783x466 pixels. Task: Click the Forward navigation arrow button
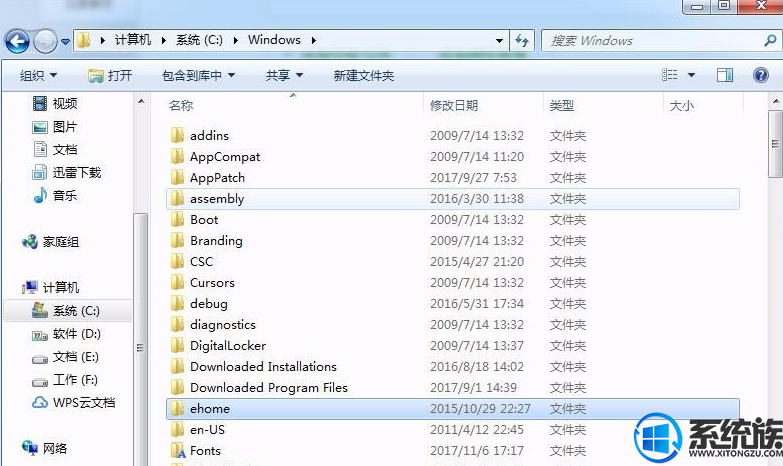point(45,41)
